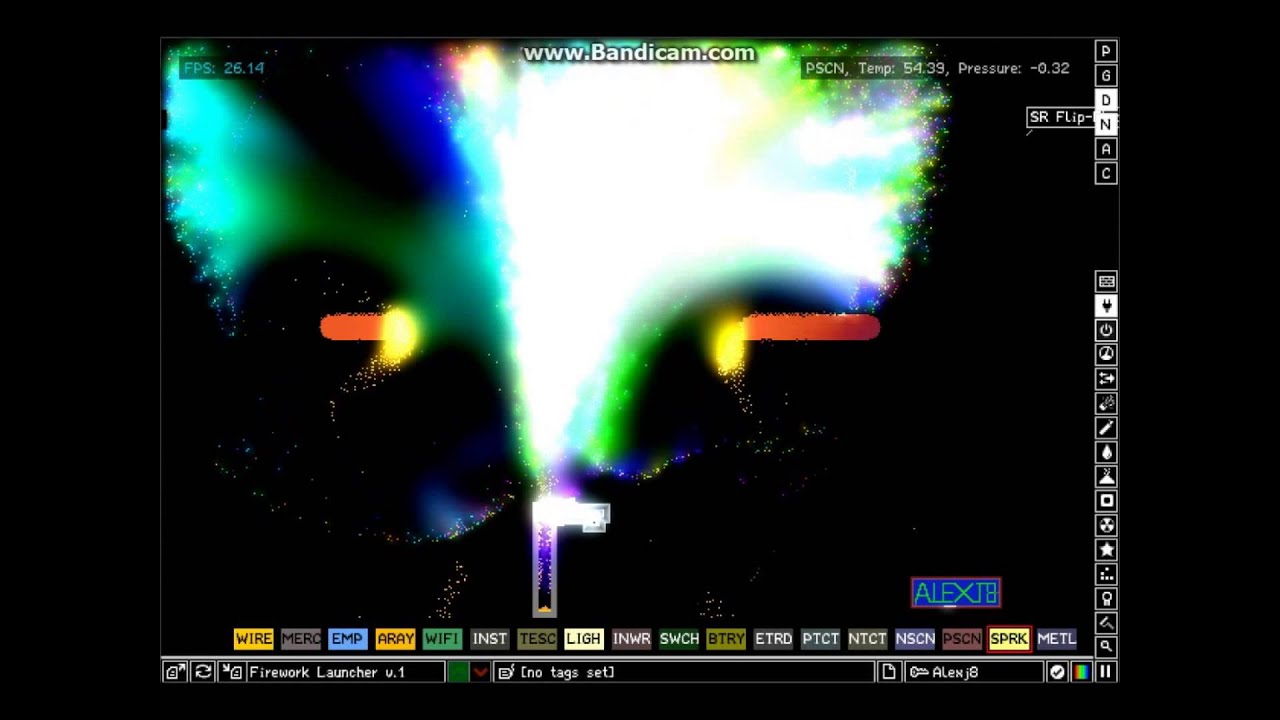The image size is (1280, 720).
Task: Toggle the P quick option
Action: (1106, 51)
